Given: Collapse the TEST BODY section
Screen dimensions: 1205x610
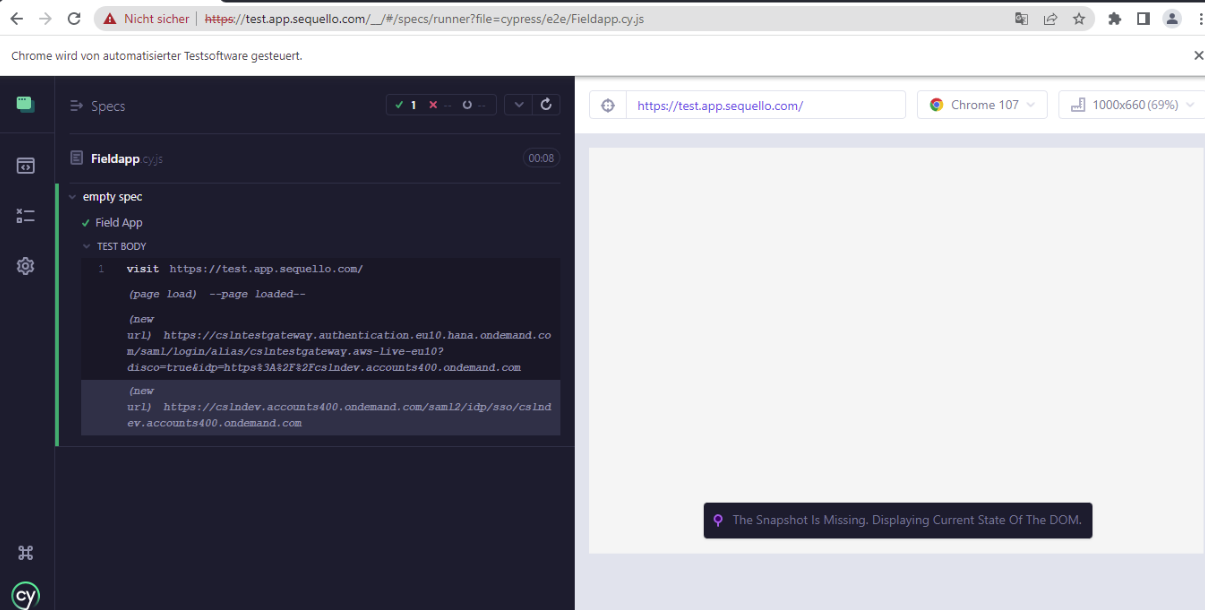Looking at the screenshot, I should (85, 245).
